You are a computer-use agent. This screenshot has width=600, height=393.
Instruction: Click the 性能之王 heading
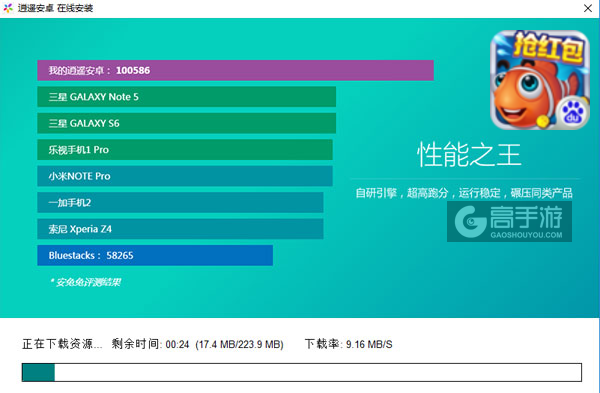coord(469,154)
